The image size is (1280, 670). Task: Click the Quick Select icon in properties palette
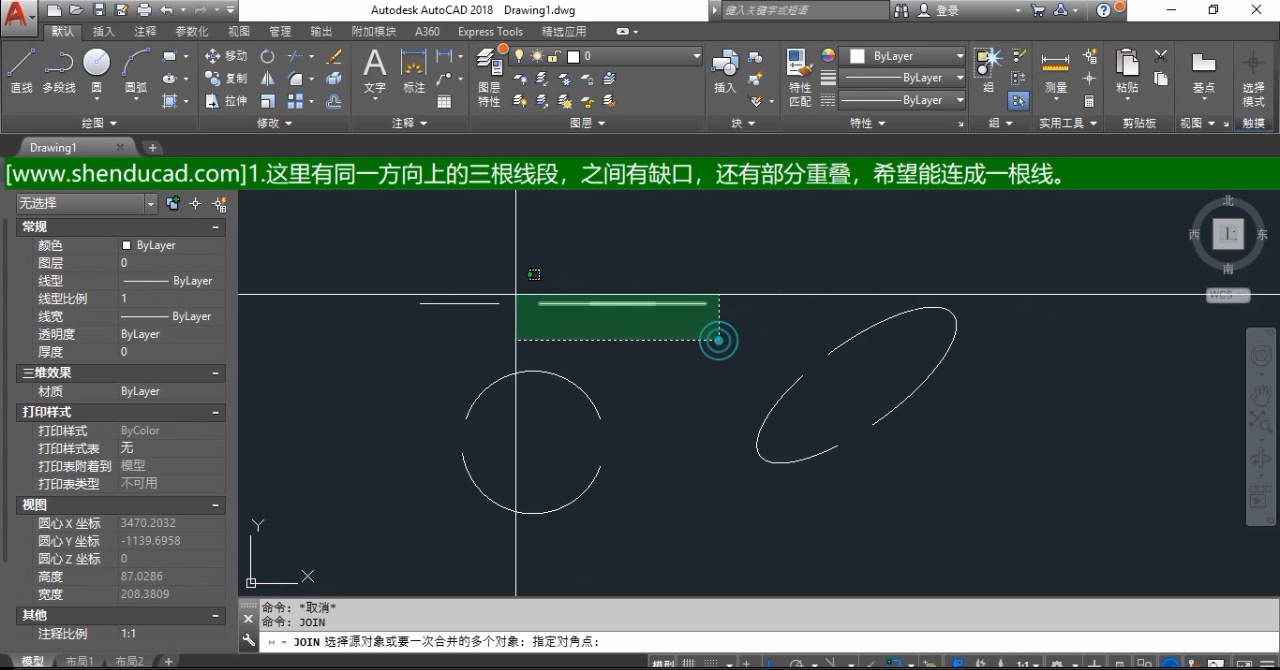click(x=220, y=204)
